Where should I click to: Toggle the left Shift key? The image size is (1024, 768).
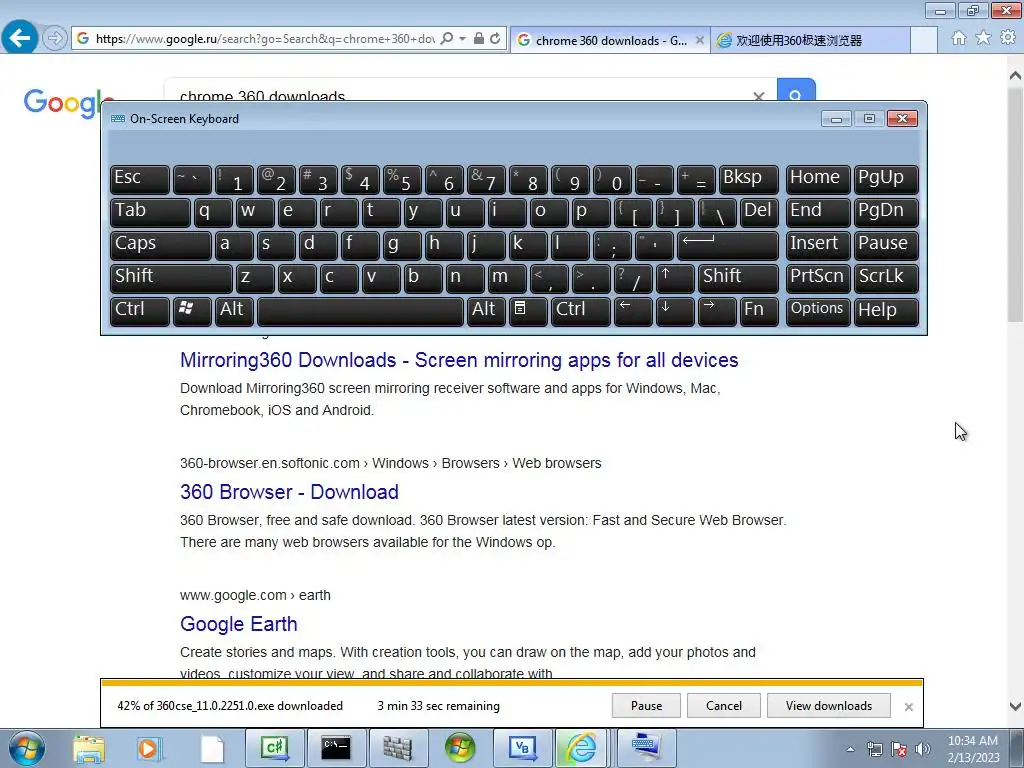click(171, 278)
